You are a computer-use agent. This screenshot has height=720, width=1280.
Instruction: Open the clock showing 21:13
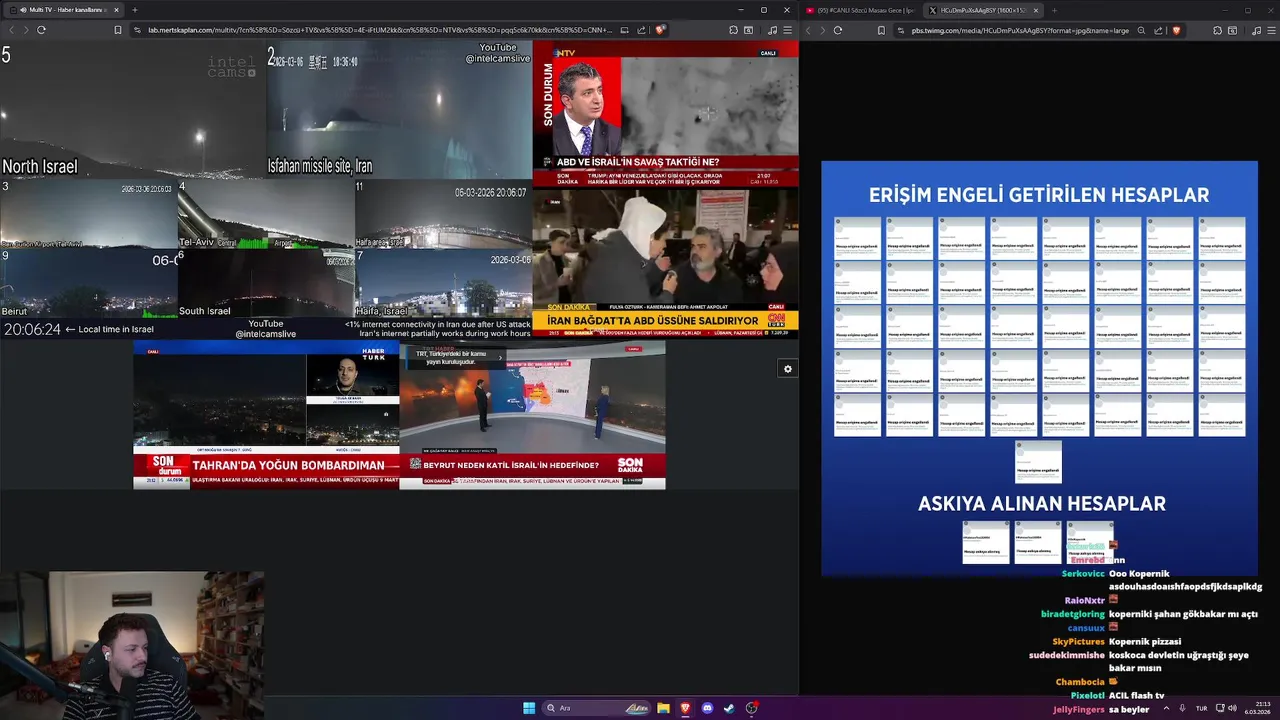pyautogui.click(x=1258, y=708)
